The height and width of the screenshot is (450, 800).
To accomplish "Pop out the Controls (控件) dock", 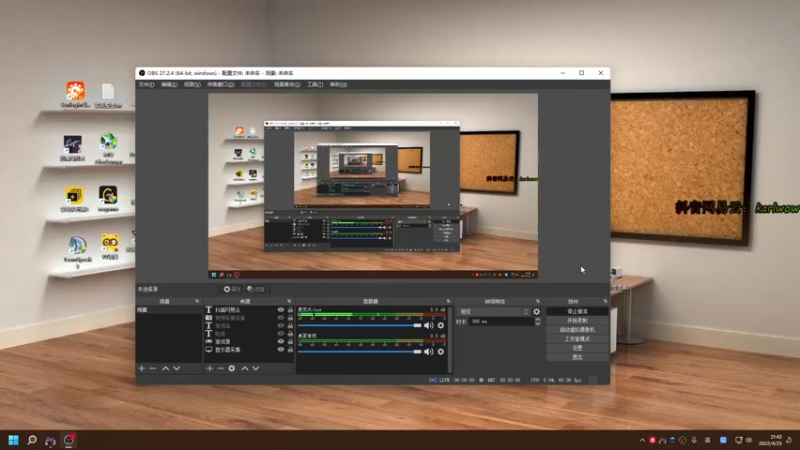I will click(606, 302).
